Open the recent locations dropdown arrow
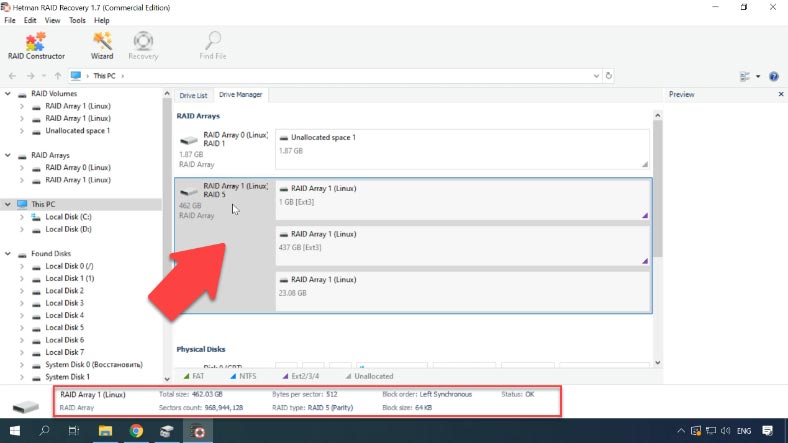 click(44, 76)
